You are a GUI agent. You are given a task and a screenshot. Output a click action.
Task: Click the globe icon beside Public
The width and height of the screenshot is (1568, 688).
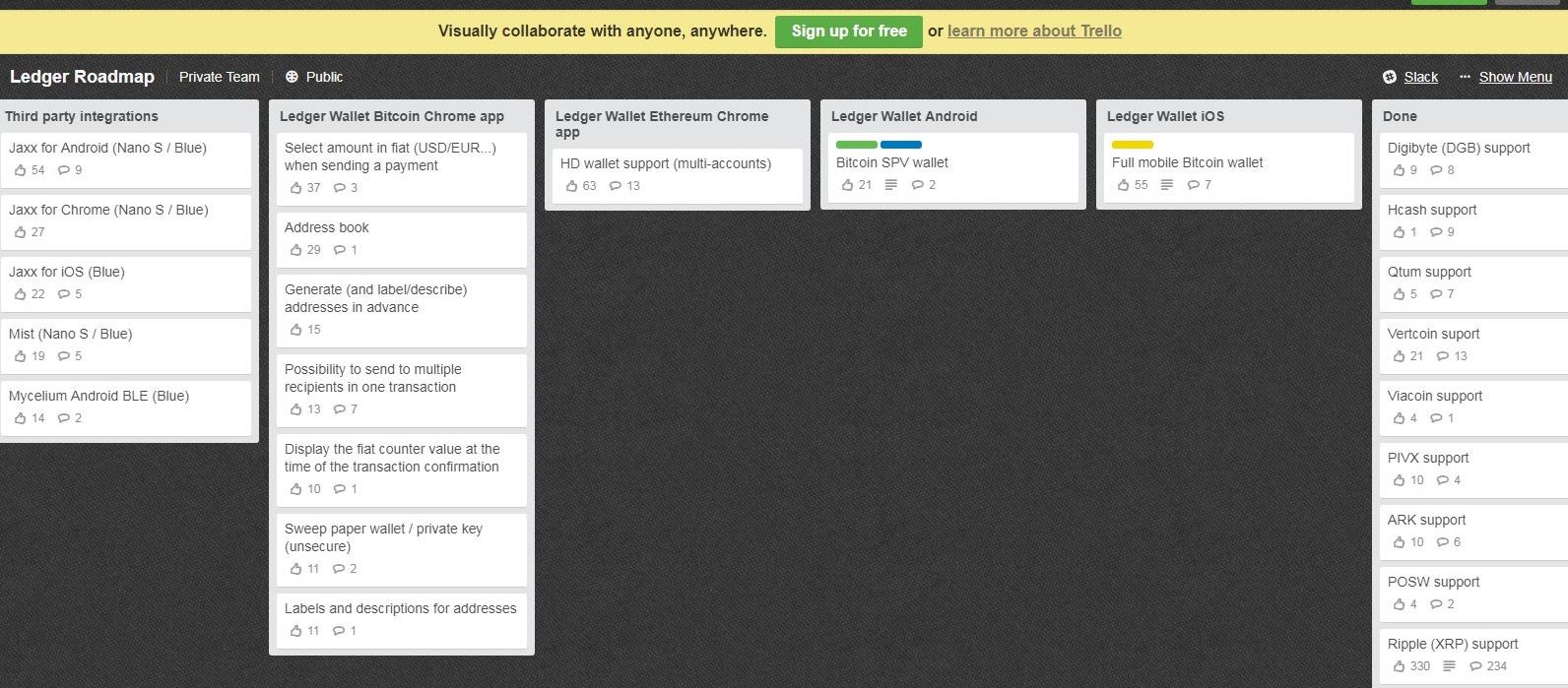pos(292,77)
